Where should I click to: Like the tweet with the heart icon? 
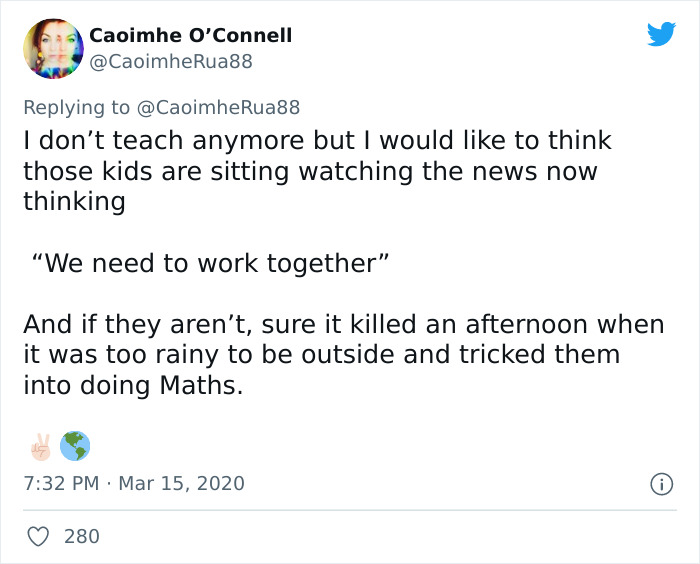[39, 536]
